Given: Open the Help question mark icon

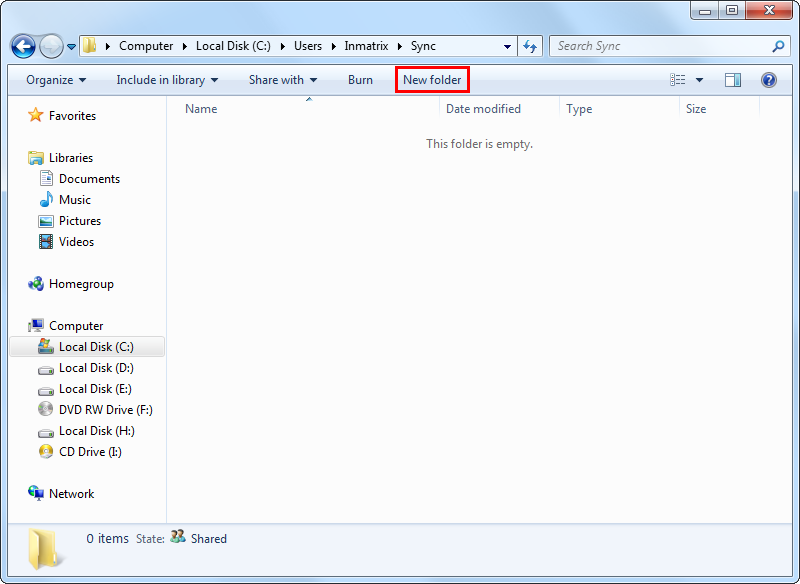Looking at the screenshot, I should (x=769, y=80).
